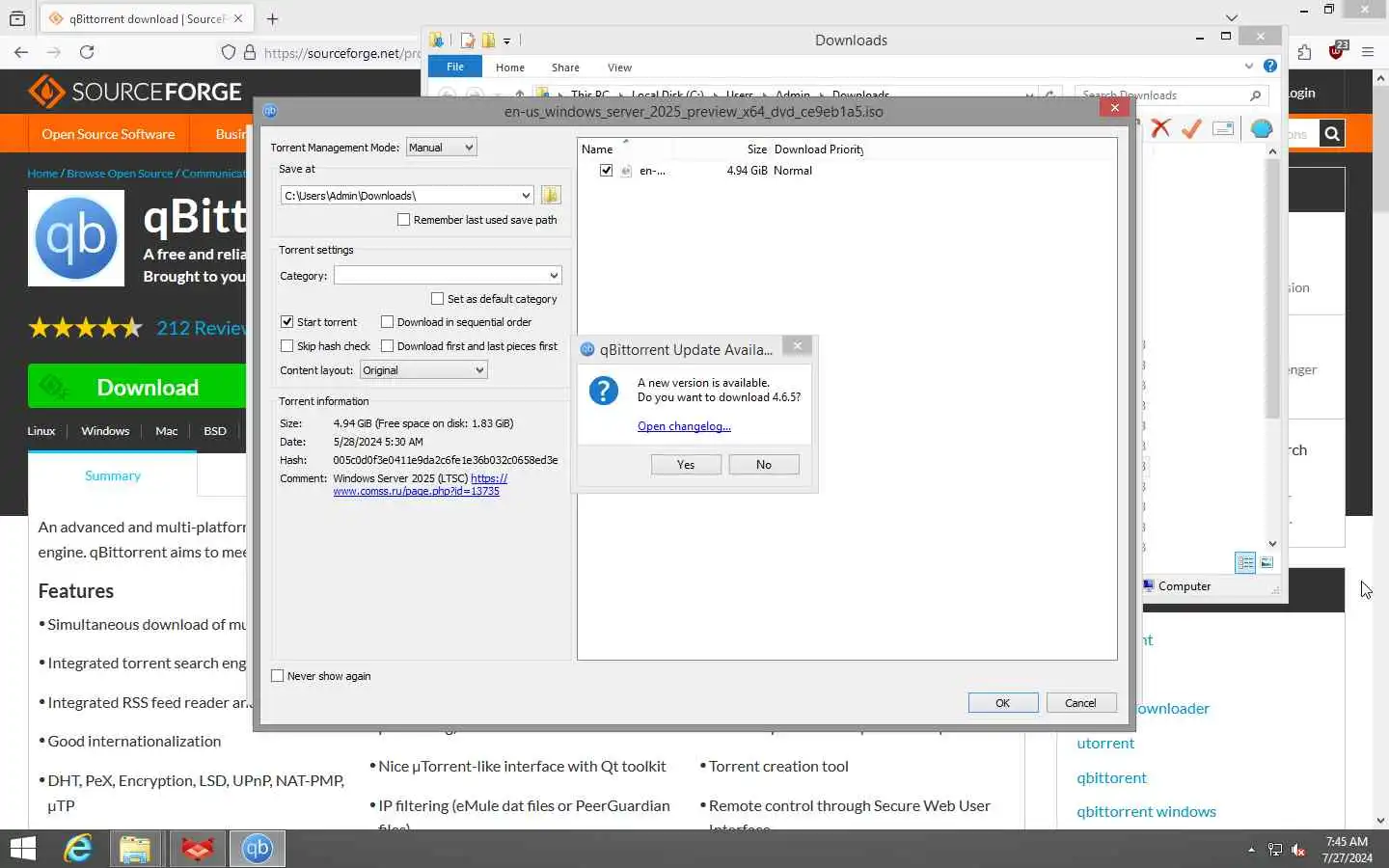Image resolution: width=1389 pixels, height=868 pixels.
Task: Open the Home ribbon tab in Explorer
Action: [509, 68]
